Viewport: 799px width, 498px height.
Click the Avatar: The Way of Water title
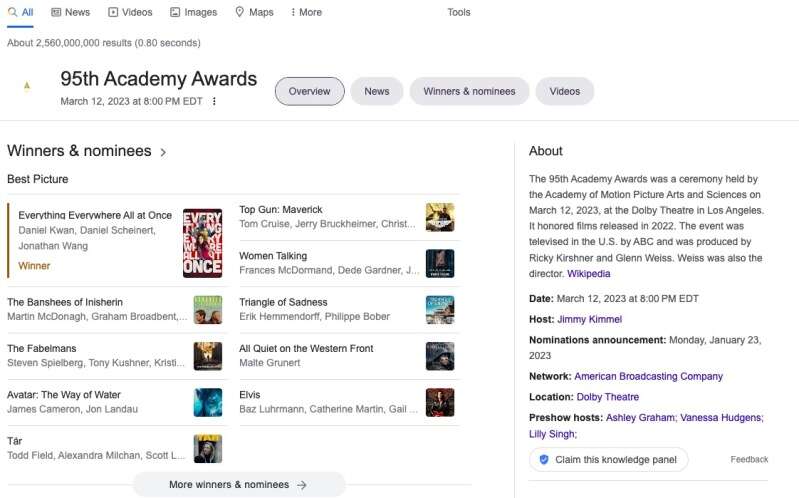64,395
